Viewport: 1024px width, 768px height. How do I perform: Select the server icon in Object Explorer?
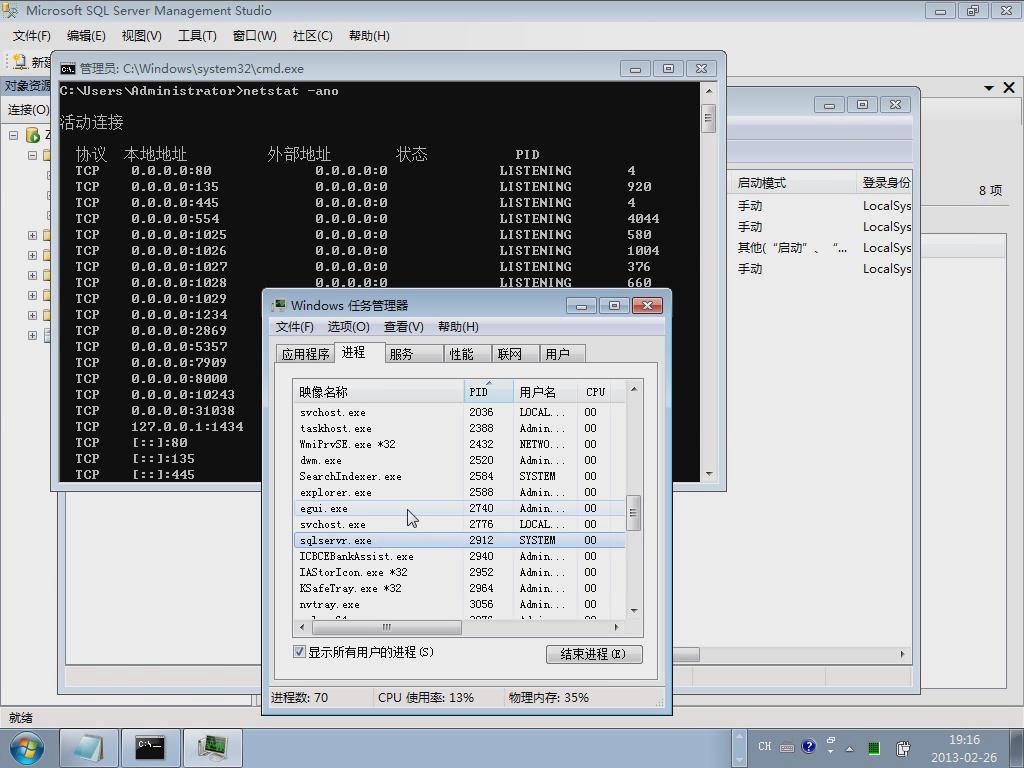33,135
